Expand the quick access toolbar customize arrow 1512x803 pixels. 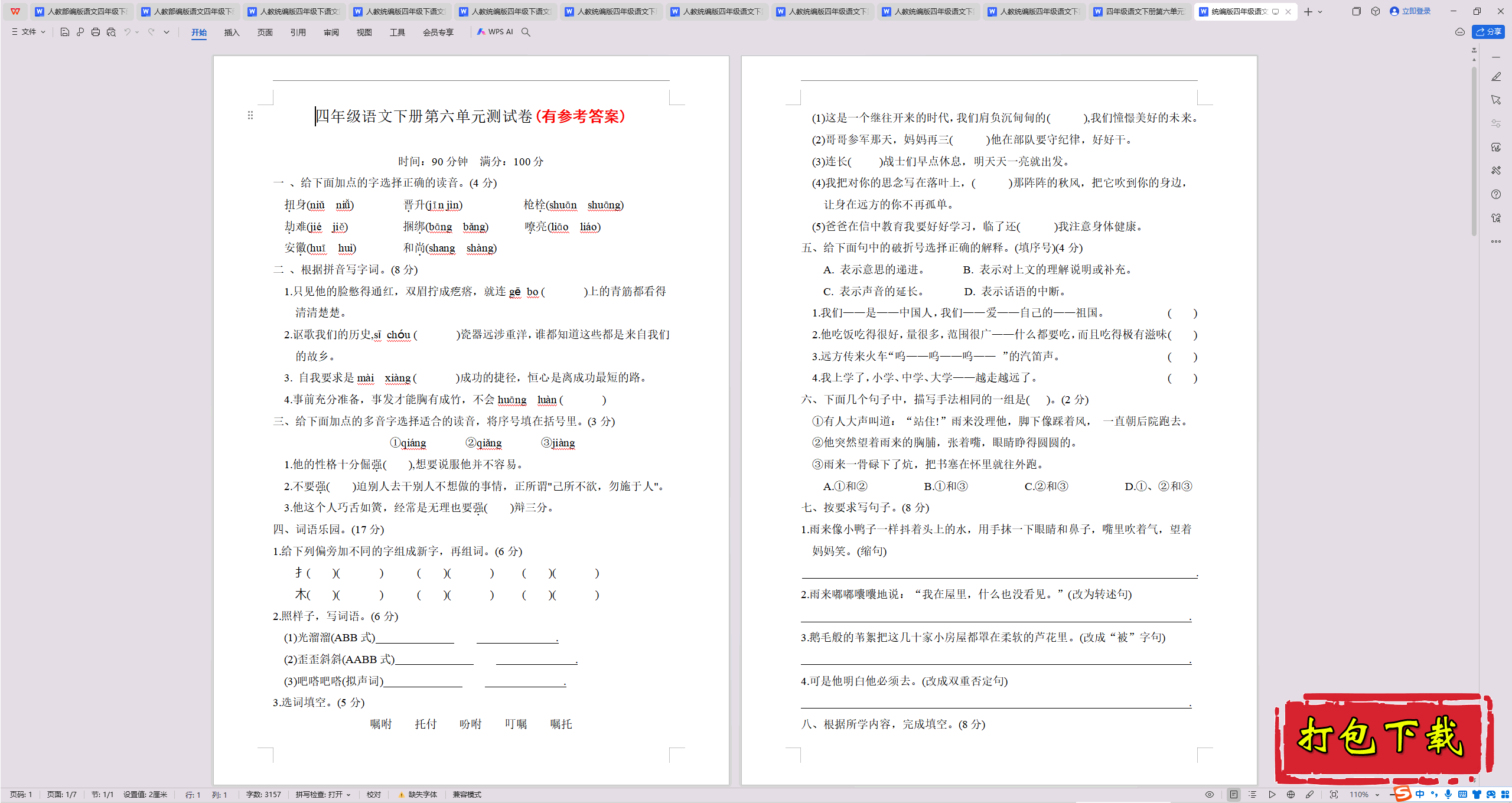click(x=167, y=32)
